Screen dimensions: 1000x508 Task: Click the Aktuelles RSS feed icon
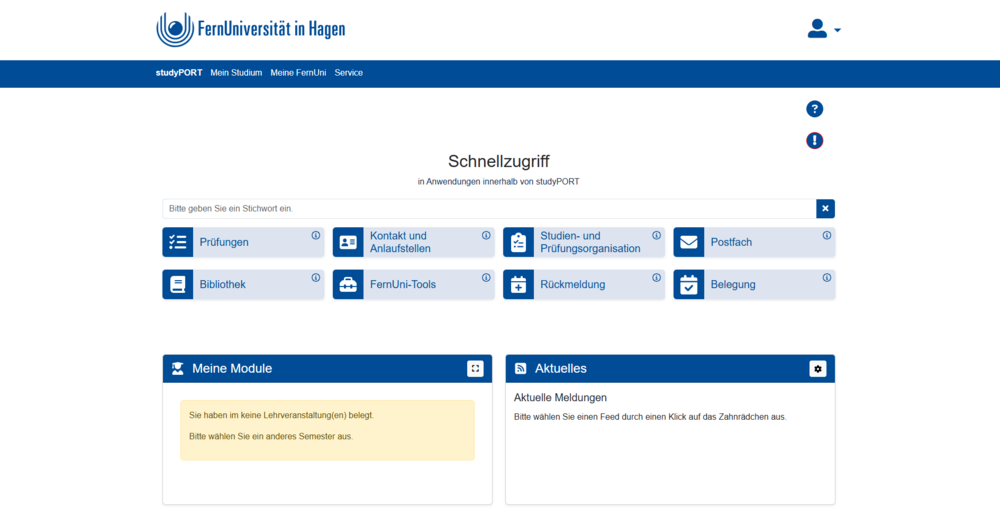[520, 368]
